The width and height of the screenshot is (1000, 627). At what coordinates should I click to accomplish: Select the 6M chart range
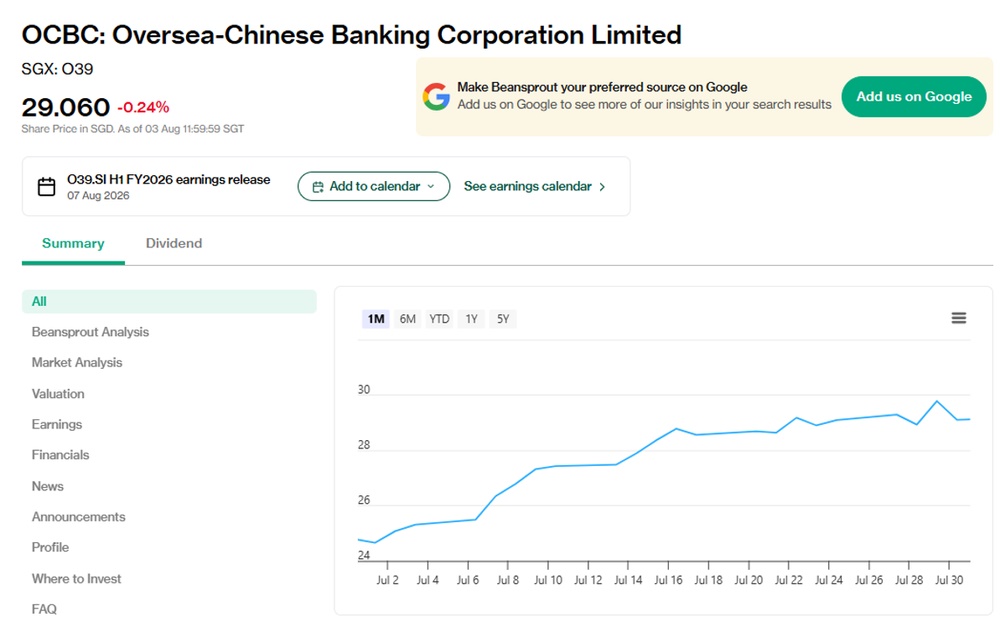(408, 319)
